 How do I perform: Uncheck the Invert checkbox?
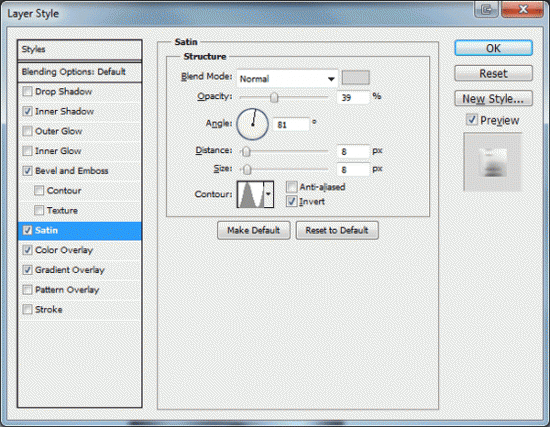click(x=291, y=201)
